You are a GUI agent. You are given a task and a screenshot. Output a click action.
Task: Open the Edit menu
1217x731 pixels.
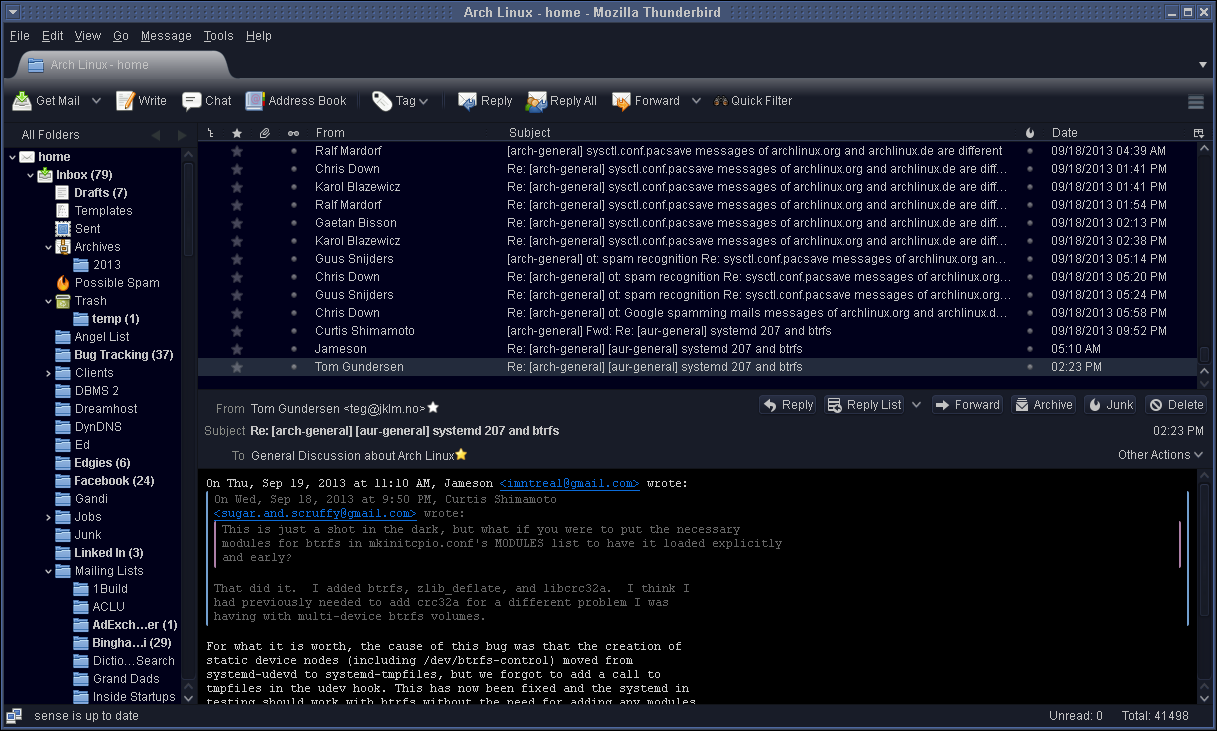pyautogui.click(x=53, y=36)
